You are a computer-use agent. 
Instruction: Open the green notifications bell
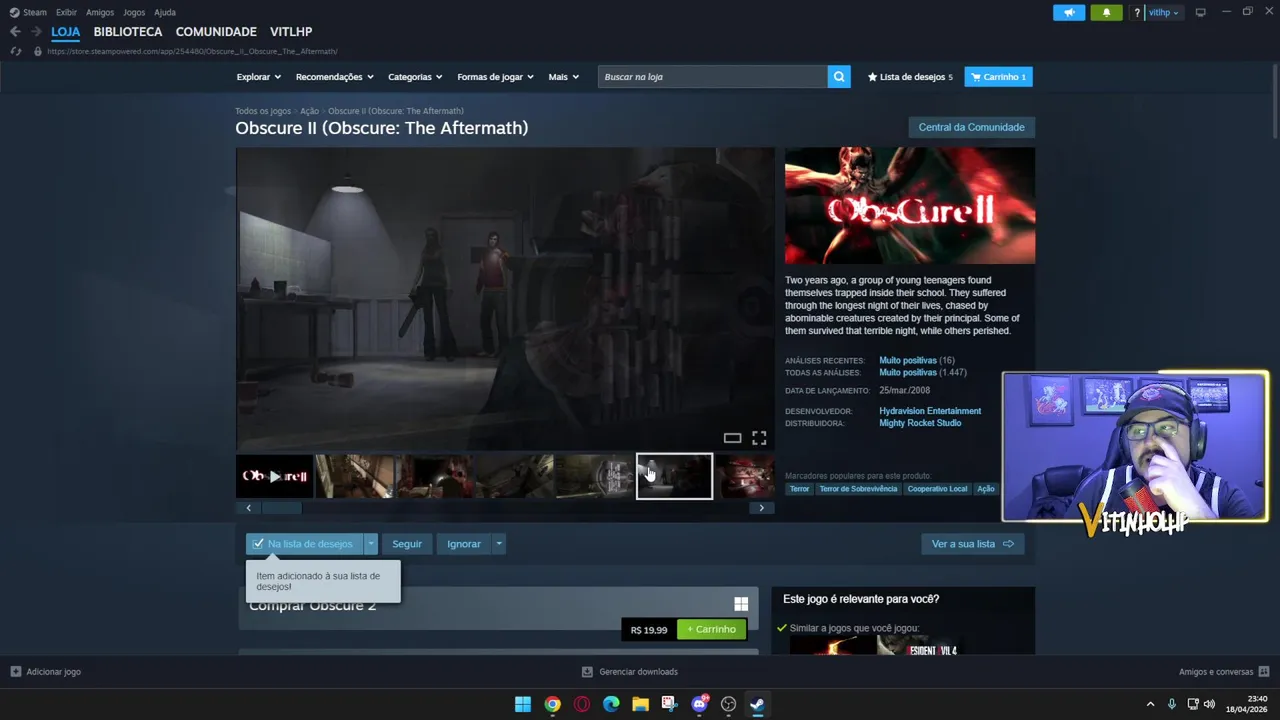pos(1106,12)
